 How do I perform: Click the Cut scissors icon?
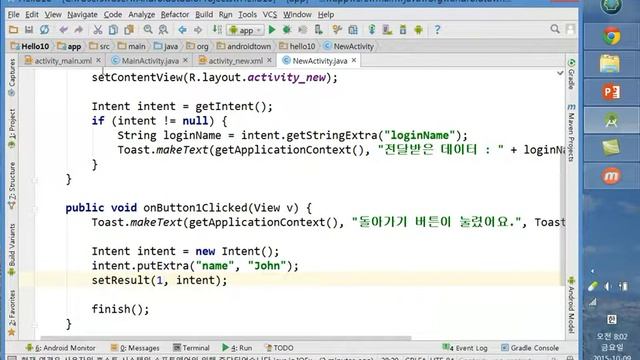98,30
